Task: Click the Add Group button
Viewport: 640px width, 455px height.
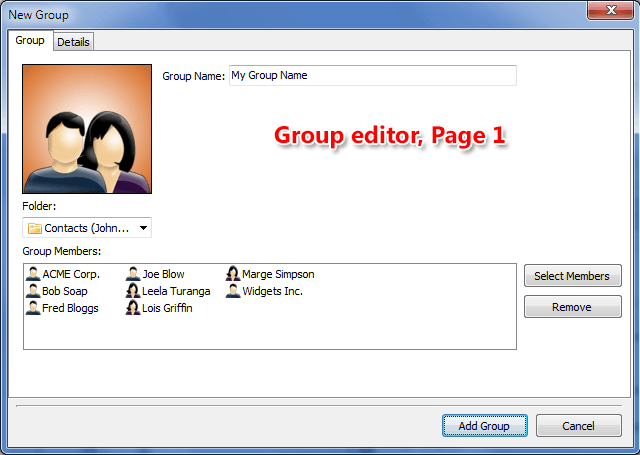Action: click(x=484, y=426)
